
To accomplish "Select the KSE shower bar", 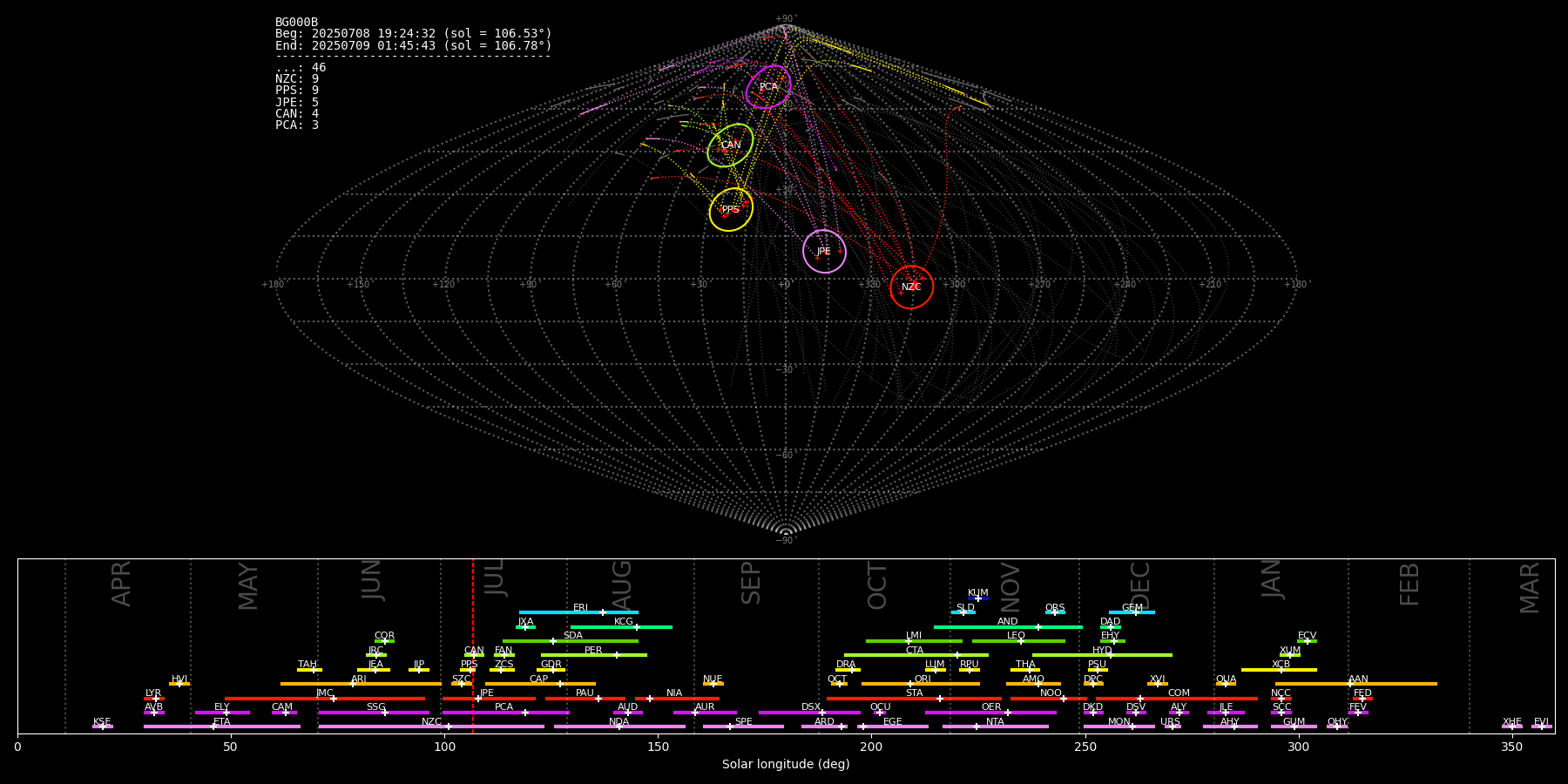I will click(x=103, y=727).
